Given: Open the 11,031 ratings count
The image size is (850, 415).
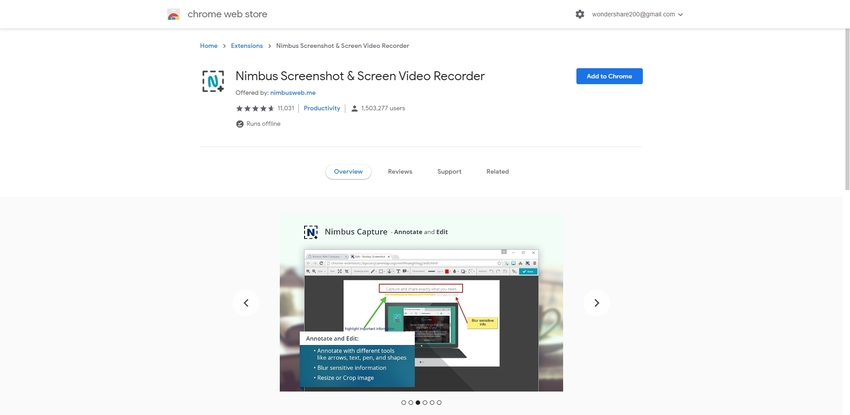Looking at the screenshot, I should tap(286, 108).
